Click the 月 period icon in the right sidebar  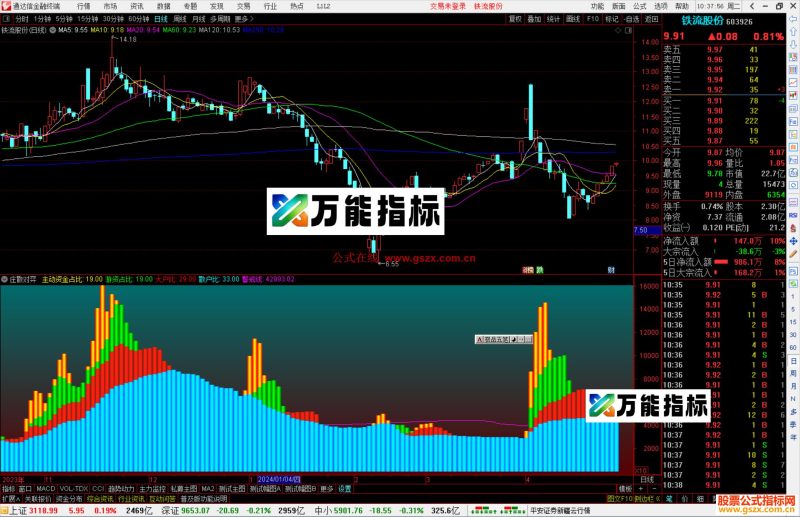pyautogui.click(x=793, y=386)
